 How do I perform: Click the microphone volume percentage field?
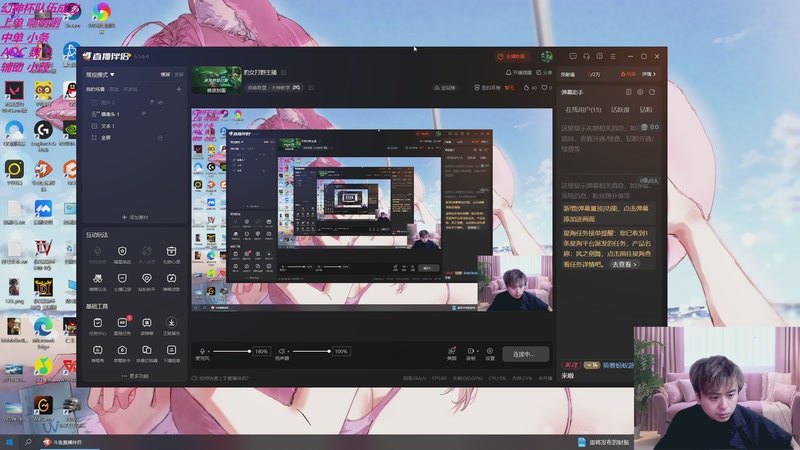pos(261,352)
